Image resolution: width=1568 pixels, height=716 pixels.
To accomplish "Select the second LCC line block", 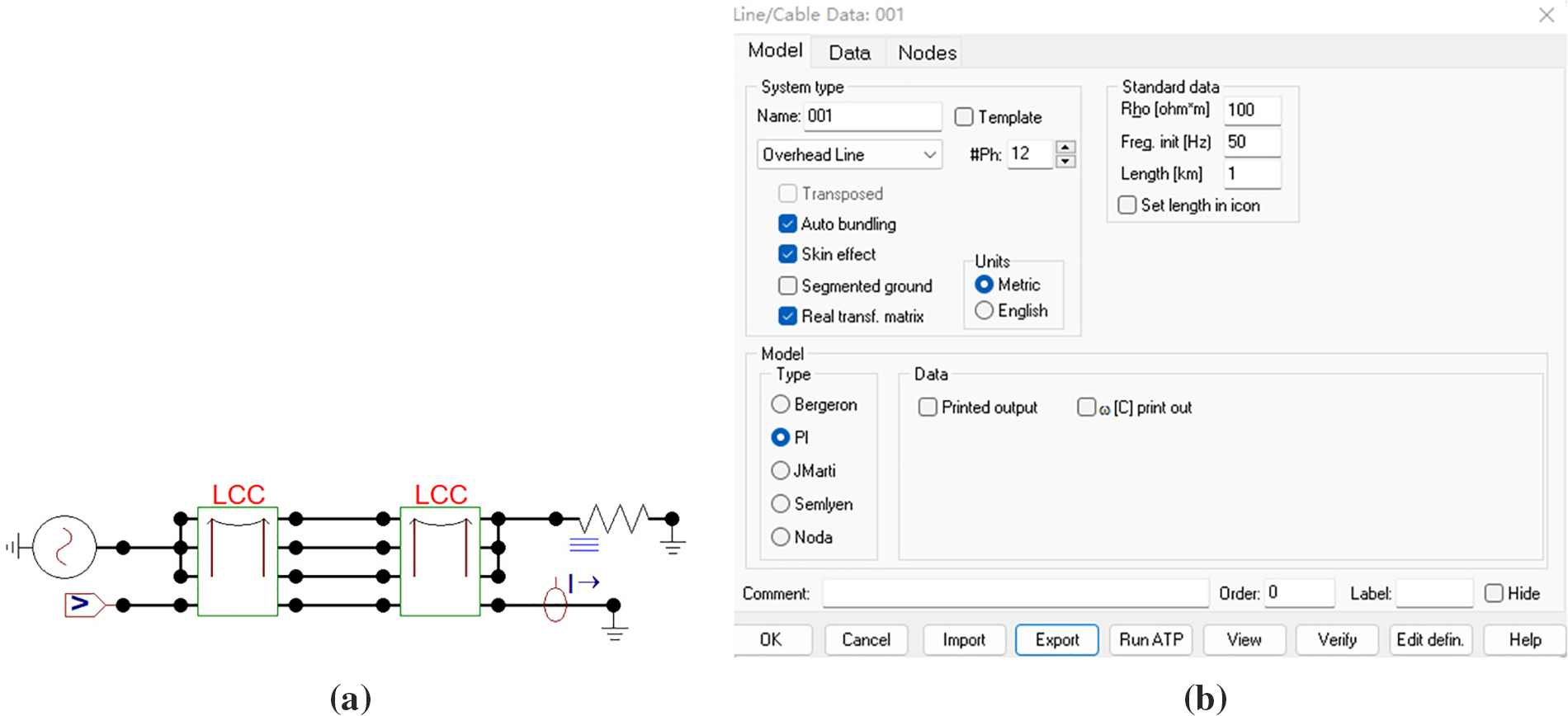I will [x=440, y=561].
